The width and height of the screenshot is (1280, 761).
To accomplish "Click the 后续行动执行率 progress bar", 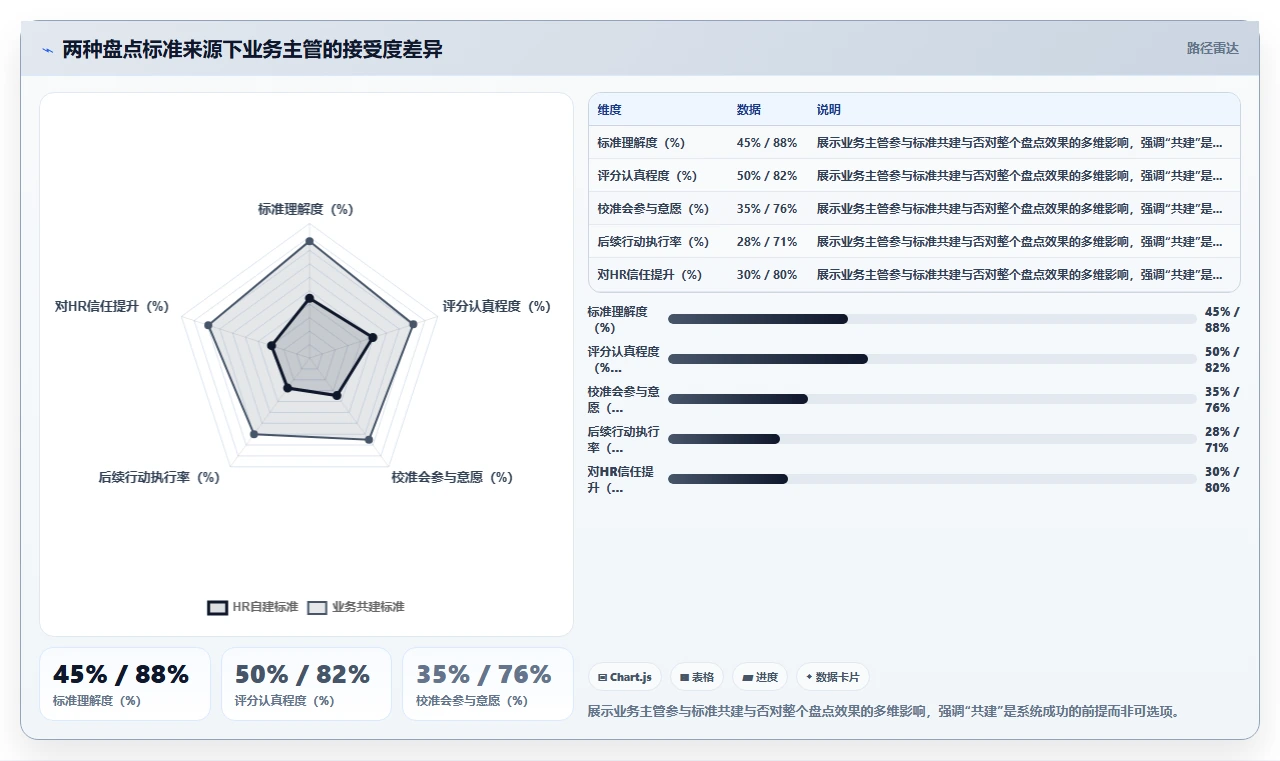I will click(x=932, y=439).
